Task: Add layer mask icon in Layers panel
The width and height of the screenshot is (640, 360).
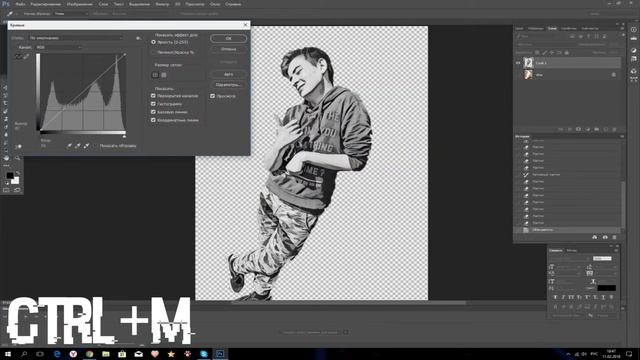Action: click(578, 129)
